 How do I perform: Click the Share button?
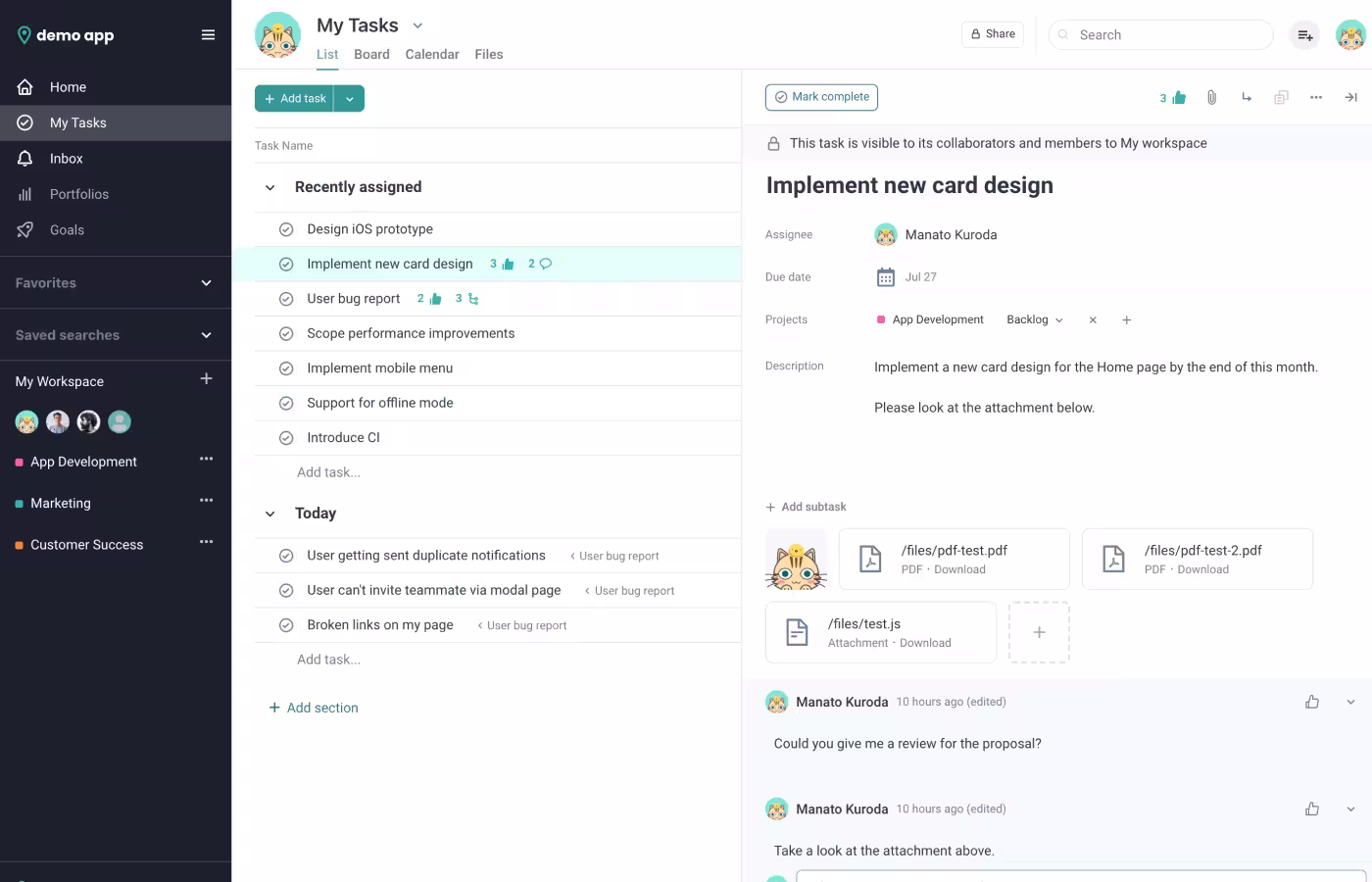tap(992, 33)
